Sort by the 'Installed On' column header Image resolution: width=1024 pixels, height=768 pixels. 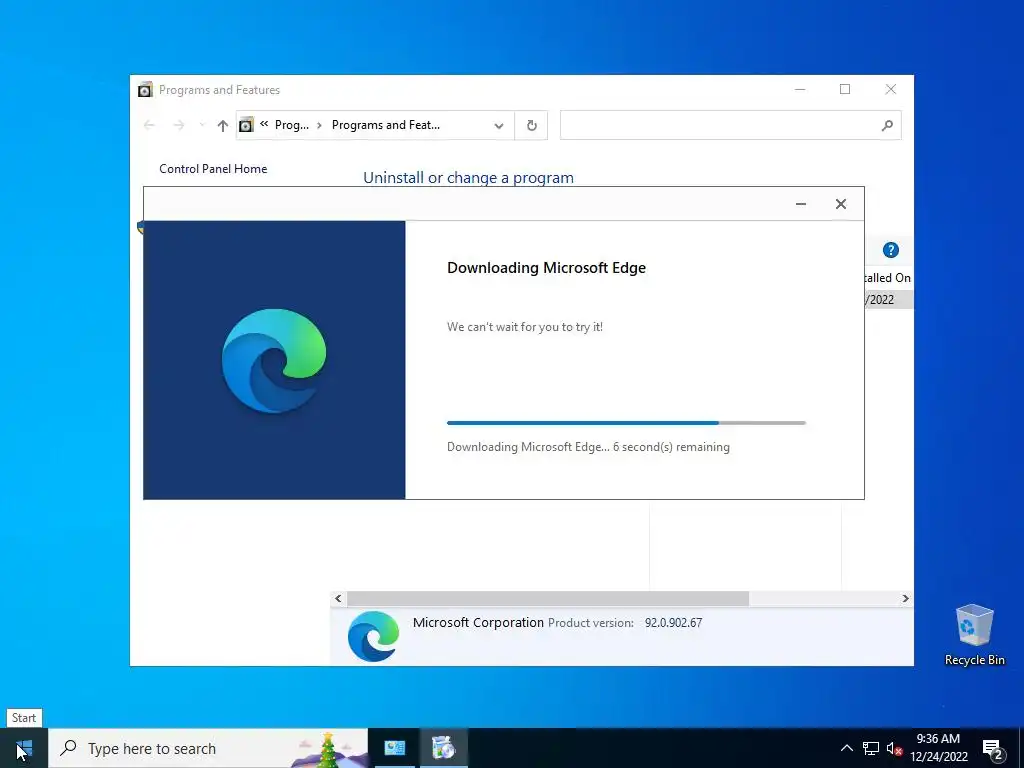887,278
